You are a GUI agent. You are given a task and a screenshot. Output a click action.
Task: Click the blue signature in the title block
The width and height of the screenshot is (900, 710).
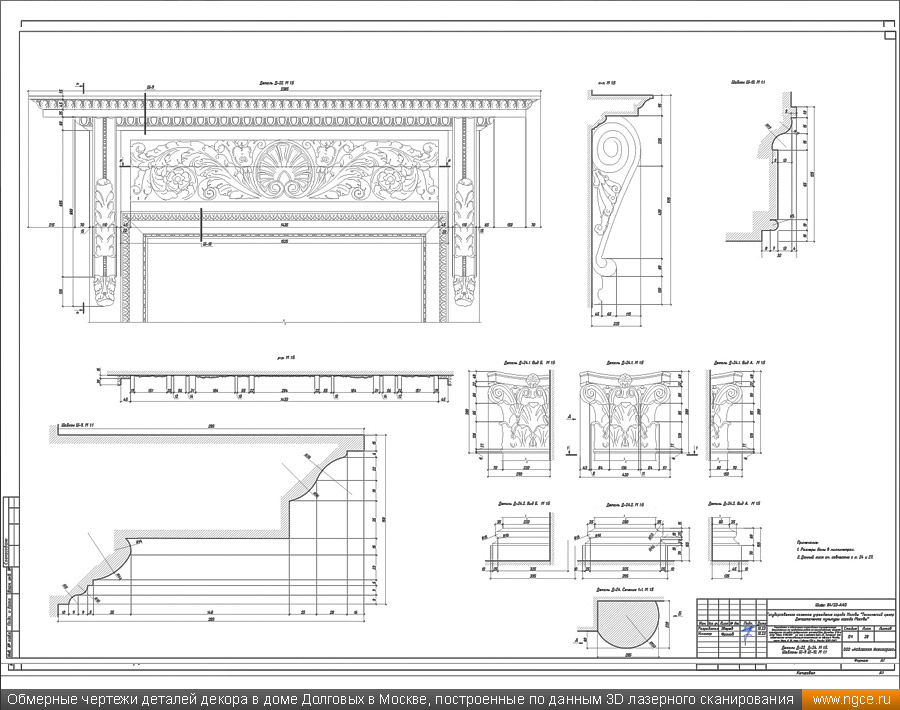pos(747,633)
